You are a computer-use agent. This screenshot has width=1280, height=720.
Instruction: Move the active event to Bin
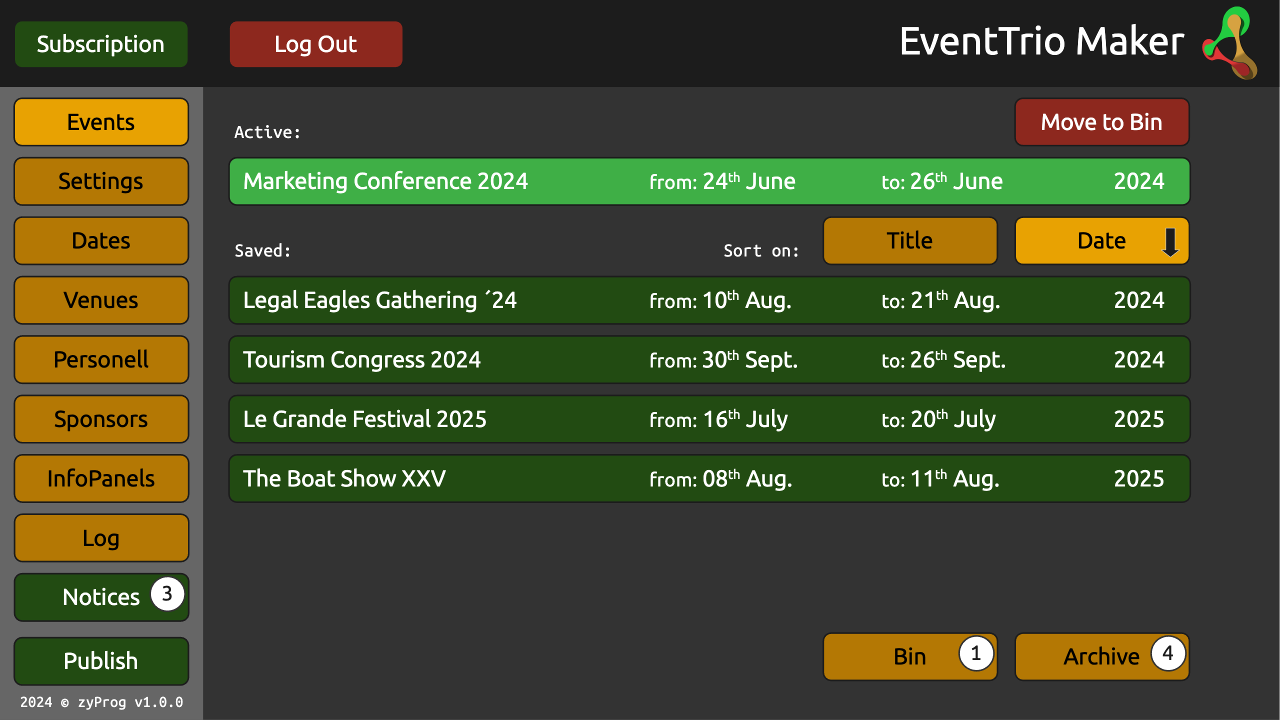click(x=1101, y=122)
